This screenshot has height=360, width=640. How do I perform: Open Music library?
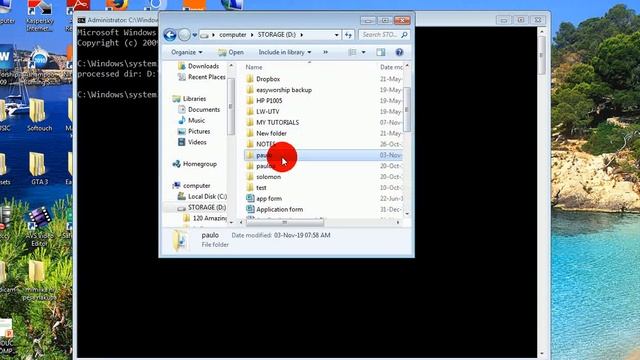coord(191,120)
